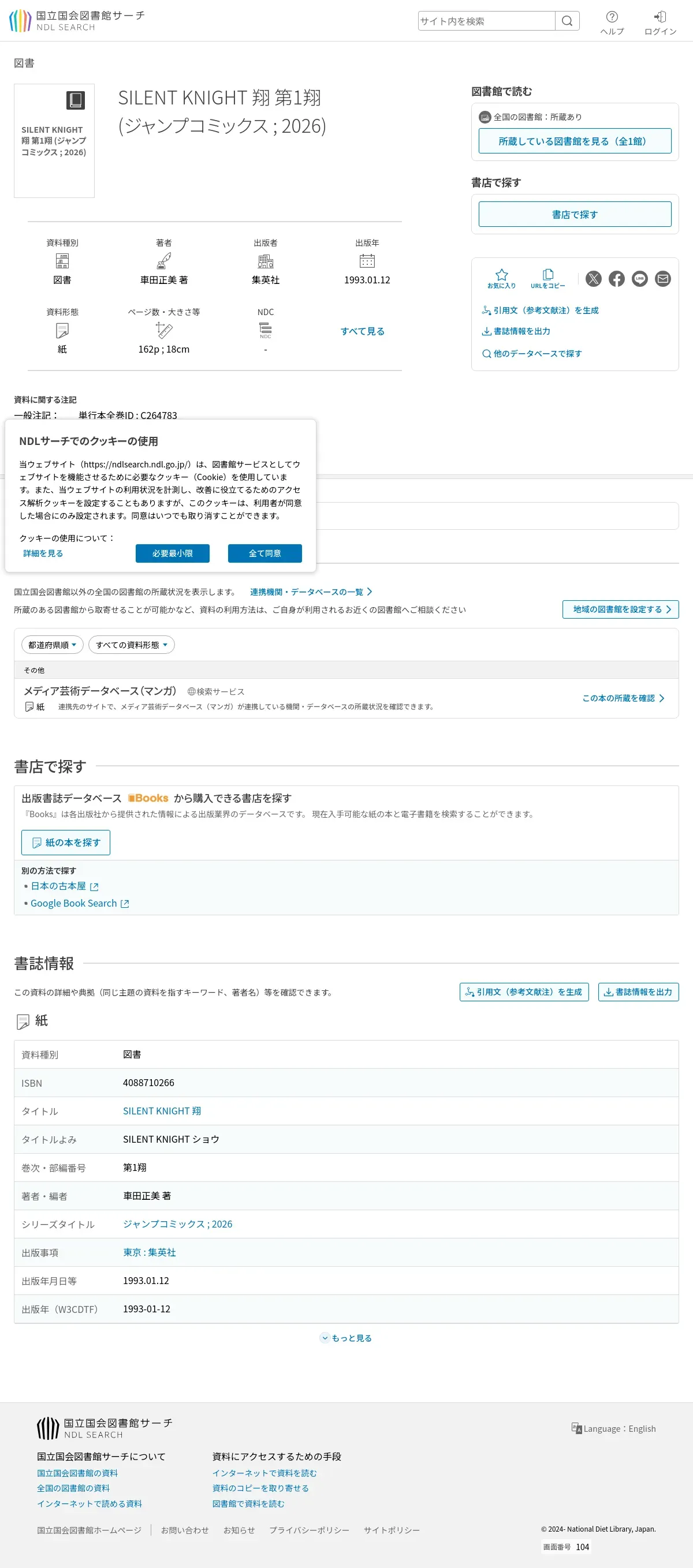Click the 書店で探す sidebar button
Viewport: 693px width, 1568px height.
(574, 214)
